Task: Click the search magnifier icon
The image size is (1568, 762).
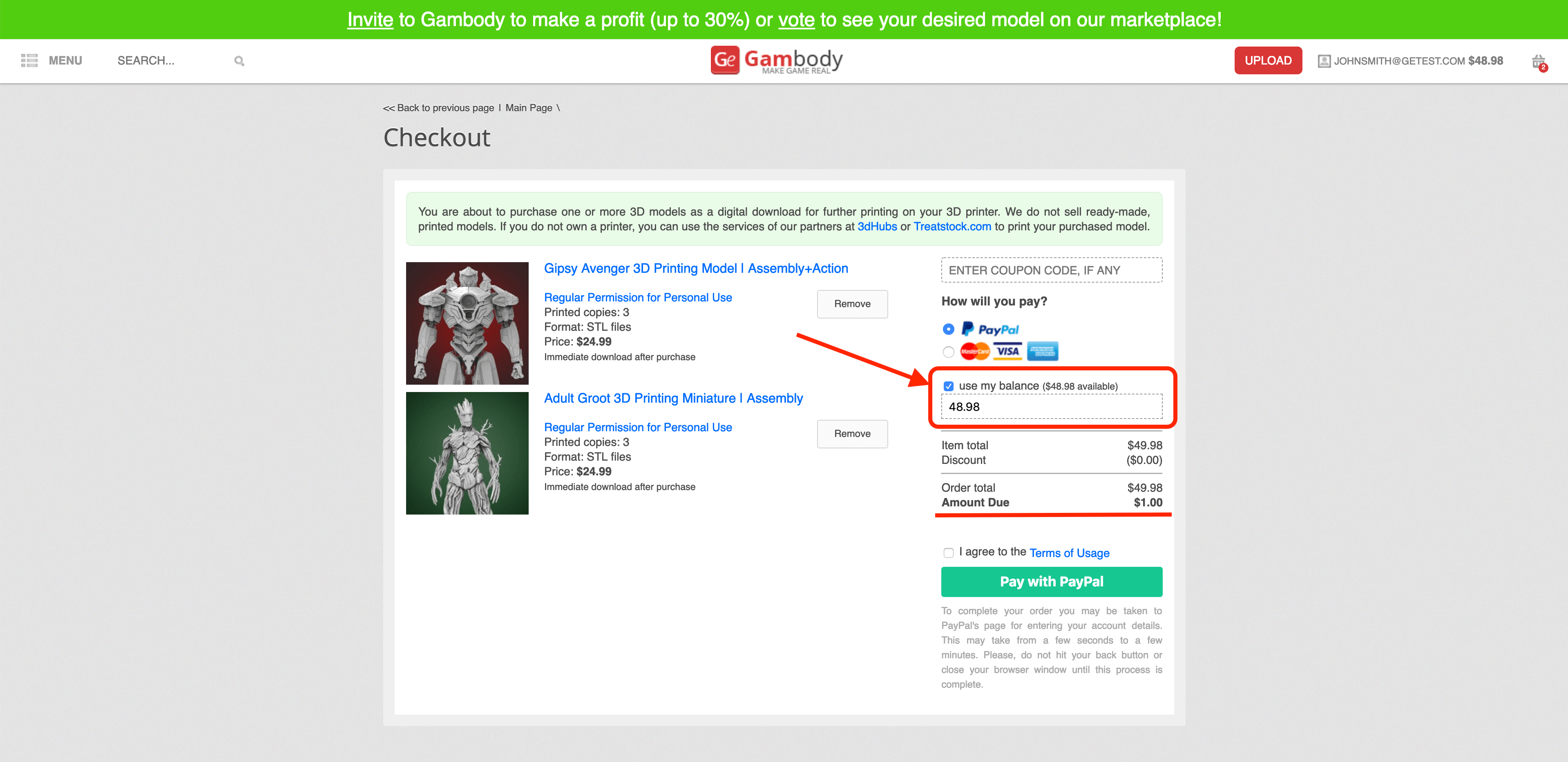Action: [x=239, y=61]
